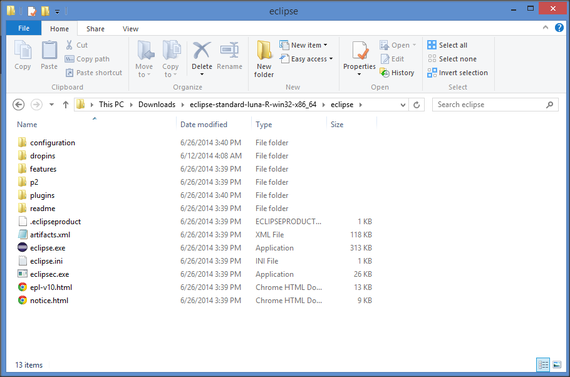Screen dimensions: 570x377
Task: Open the Quick Access Toolbar customize arrow
Action: [x=57, y=12]
